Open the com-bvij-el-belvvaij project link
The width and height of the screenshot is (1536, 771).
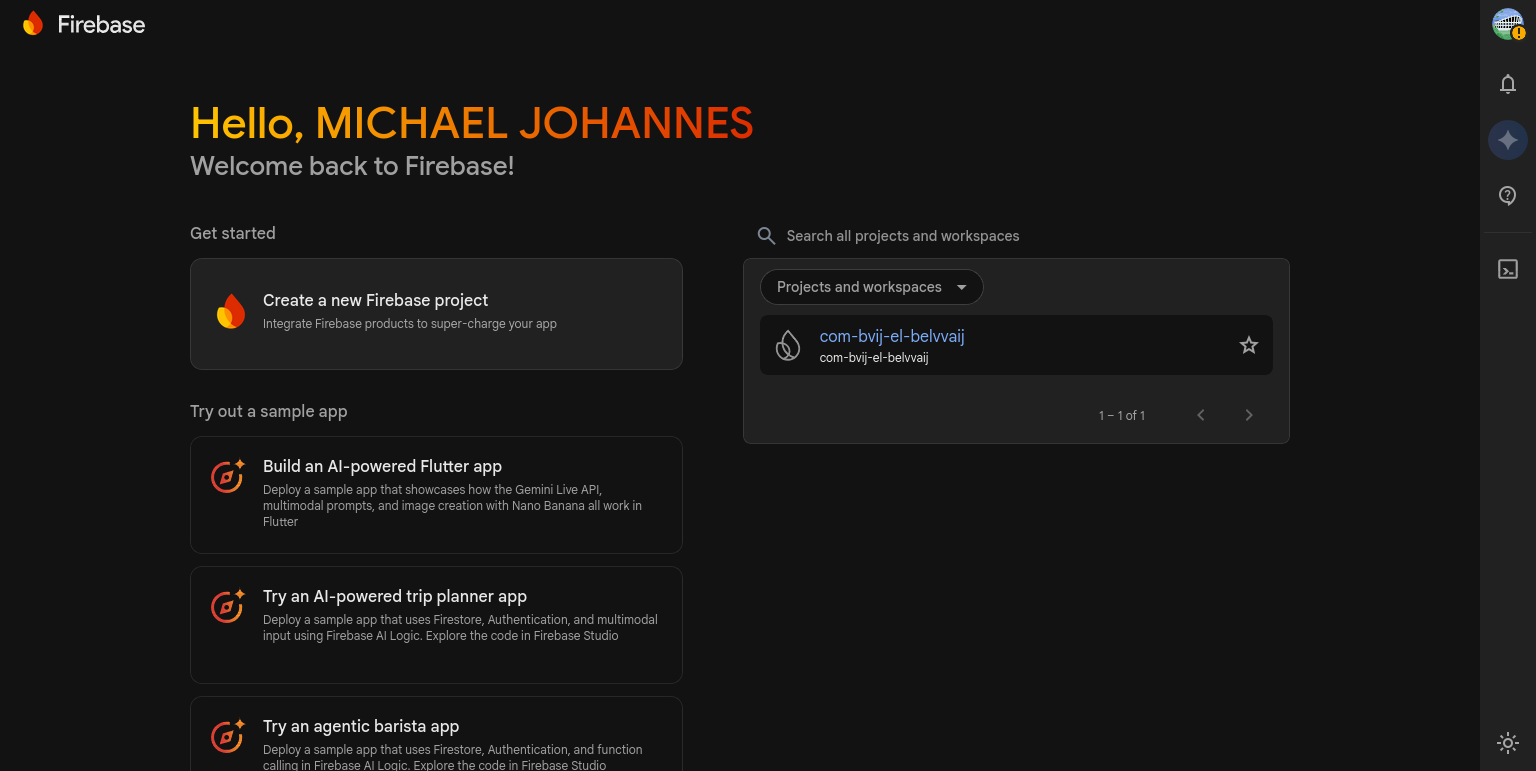point(891,337)
